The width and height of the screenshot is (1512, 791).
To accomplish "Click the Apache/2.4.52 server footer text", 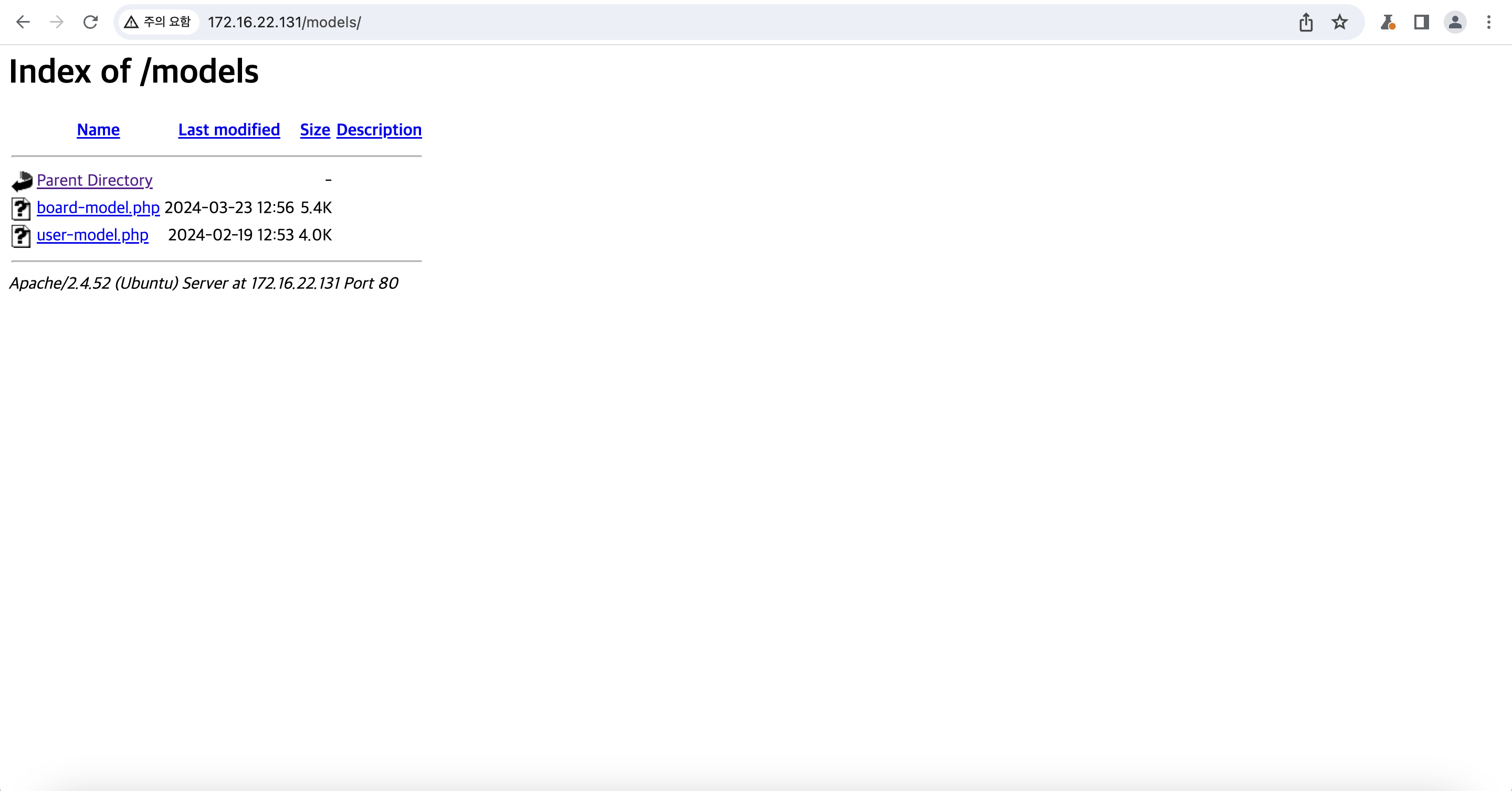I will click(204, 283).
